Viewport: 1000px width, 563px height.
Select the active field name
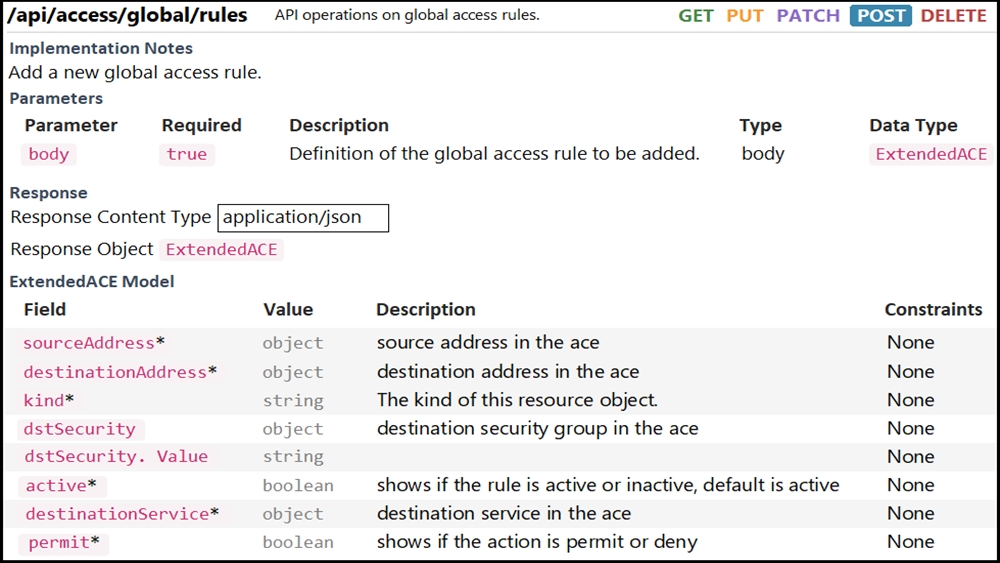[x=62, y=486]
